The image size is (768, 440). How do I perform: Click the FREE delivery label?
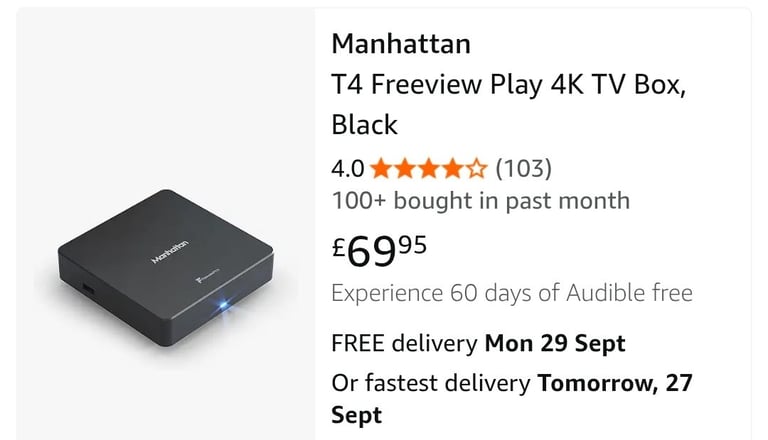(x=404, y=343)
